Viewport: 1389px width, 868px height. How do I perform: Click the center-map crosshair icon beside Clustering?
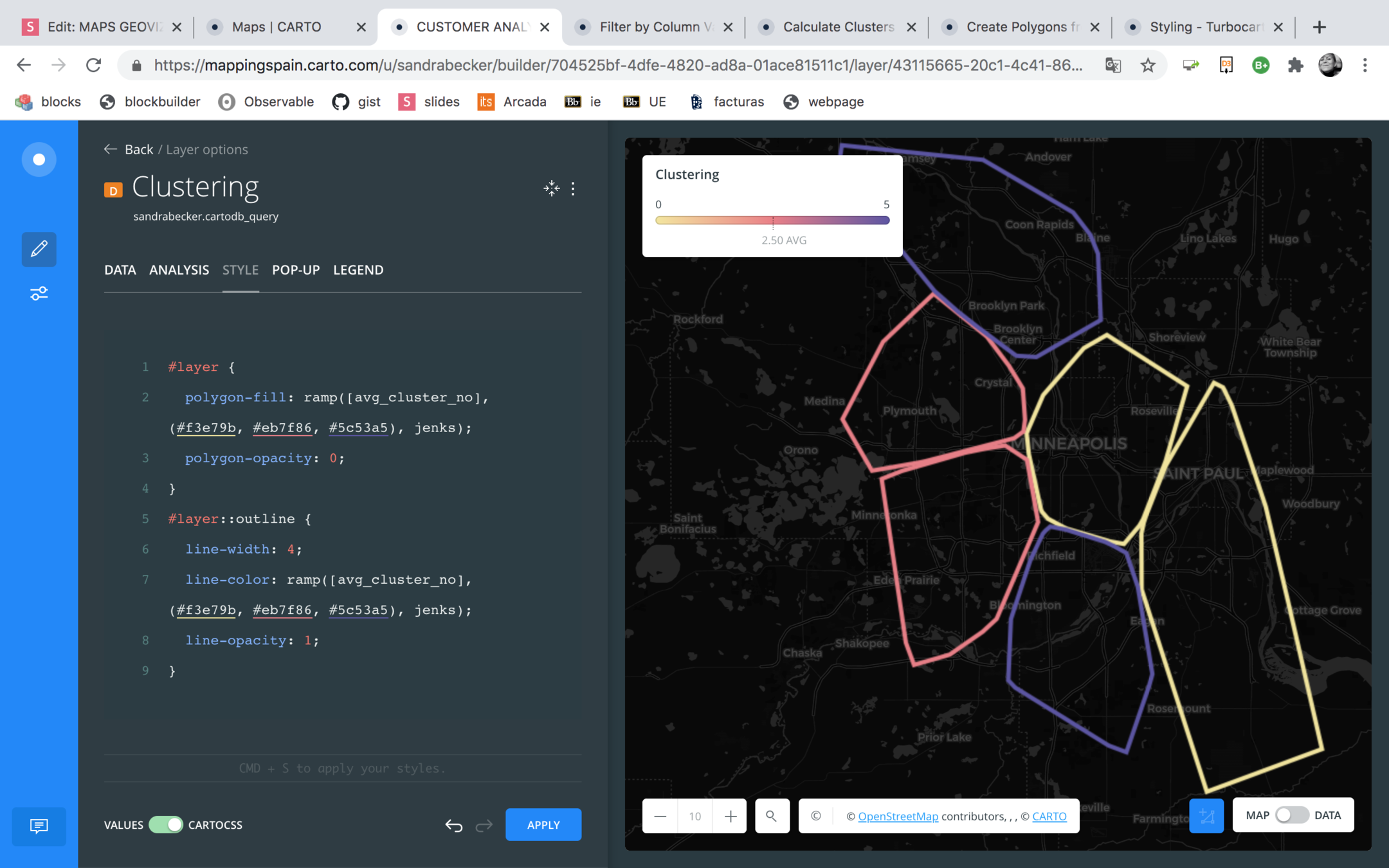click(x=551, y=188)
